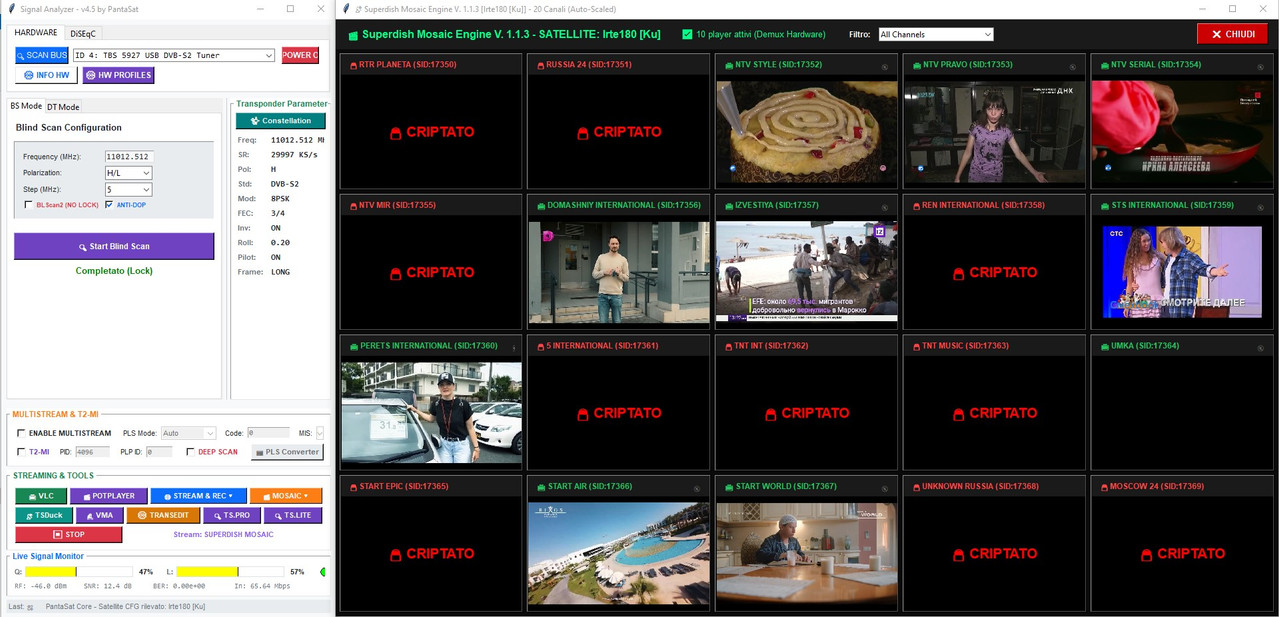Click the red lock icon of START EPIC
1279x617 pixels.
point(351,487)
